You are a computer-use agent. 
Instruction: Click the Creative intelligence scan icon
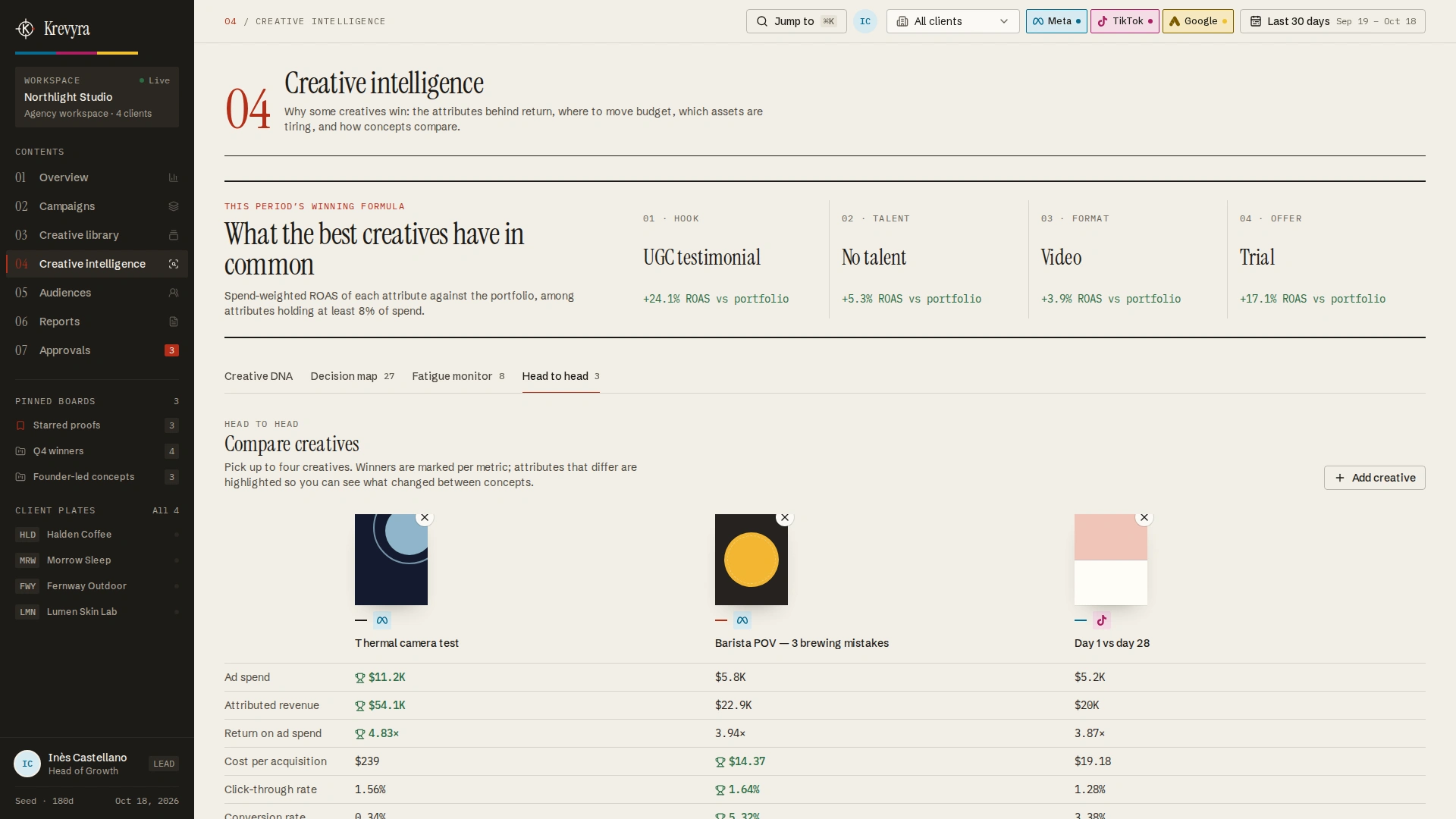click(x=174, y=264)
